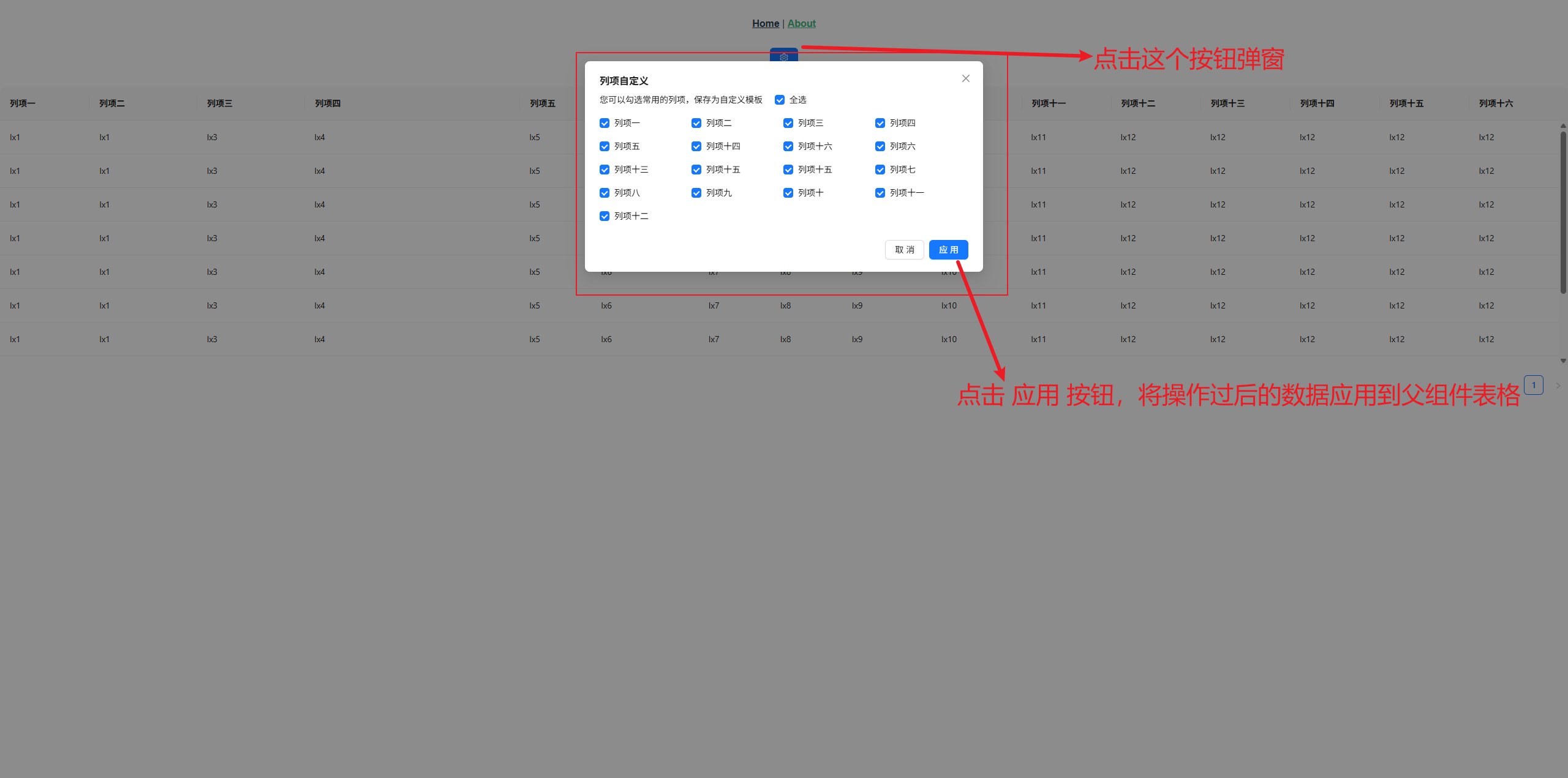Toggle the 列项九 checkbox
Image resolution: width=1568 pixels, height=778 pixels.
(x=696, y=193)
